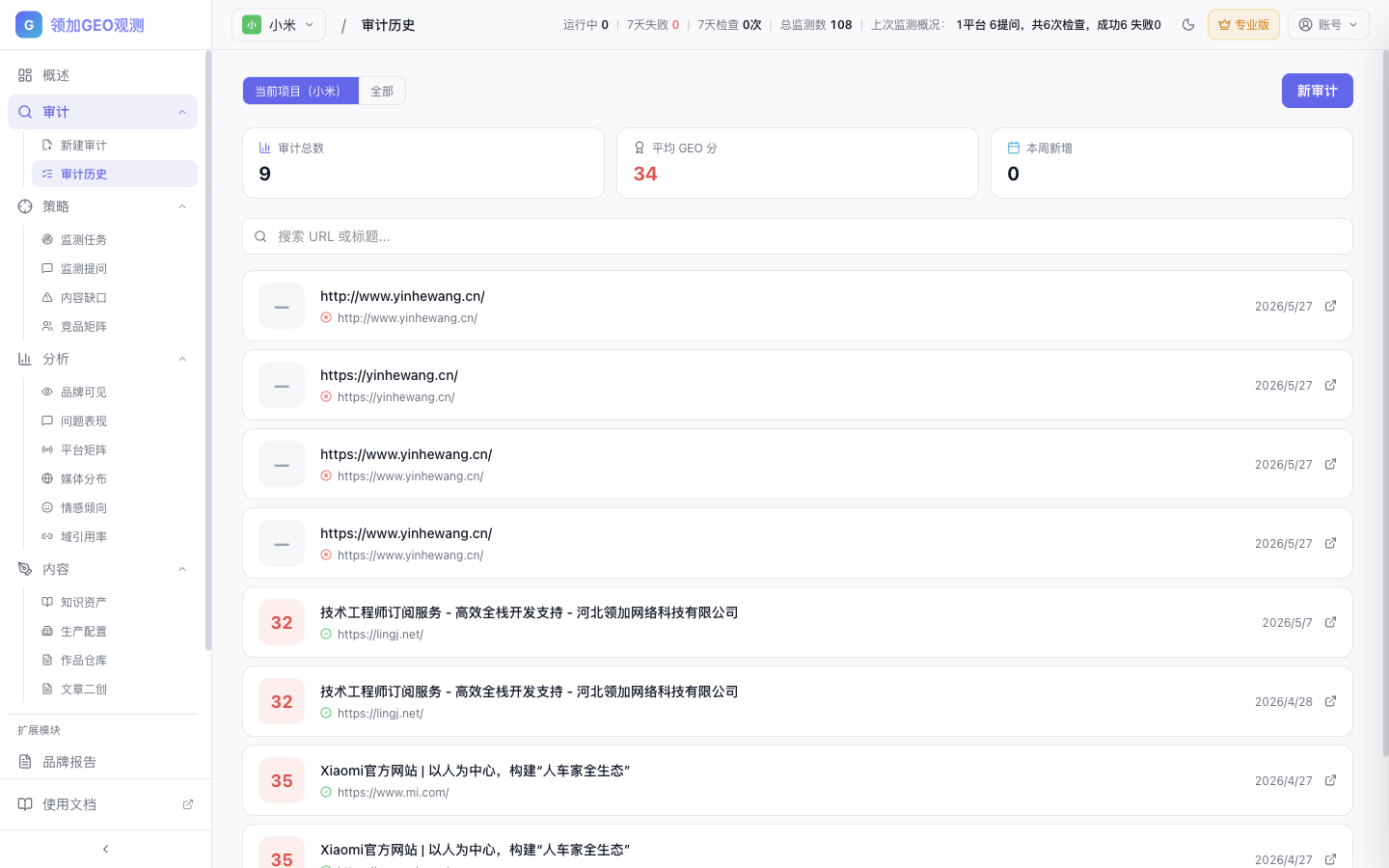Viewport: 1389px width, 868px height.
Task: Collapse the 审计 sidebar section
Action: tap(182, 112)
